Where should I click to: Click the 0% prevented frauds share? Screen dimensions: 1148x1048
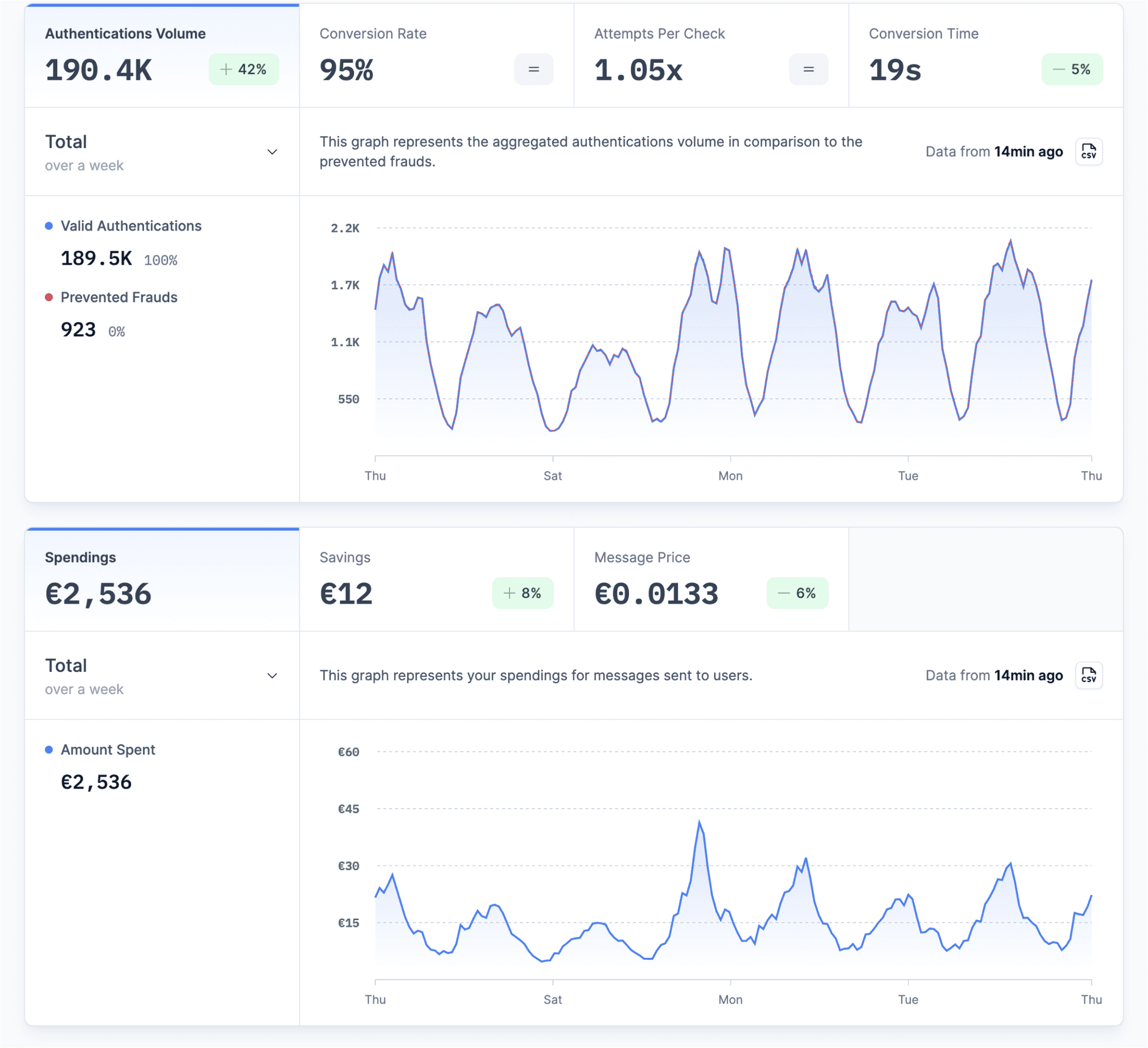[x=117, y=332]
